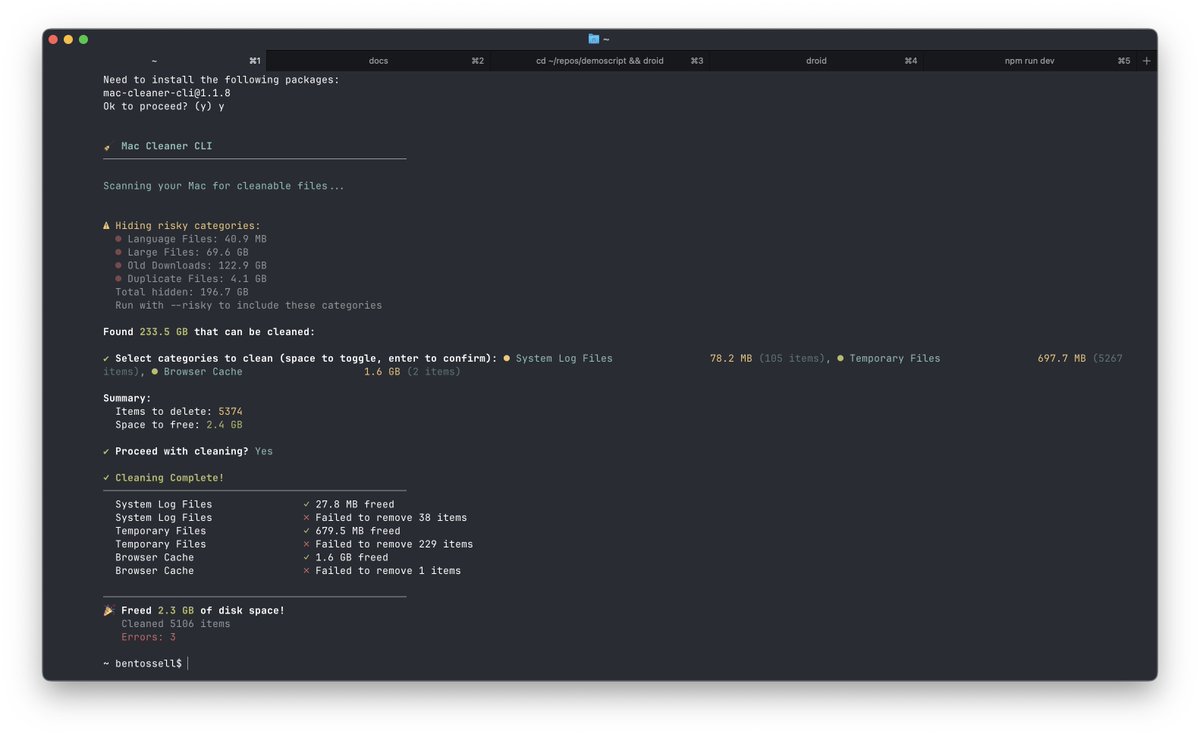Select the first ~ terminal tab
Screen dimensions: 1200x737
click(154, 61)
